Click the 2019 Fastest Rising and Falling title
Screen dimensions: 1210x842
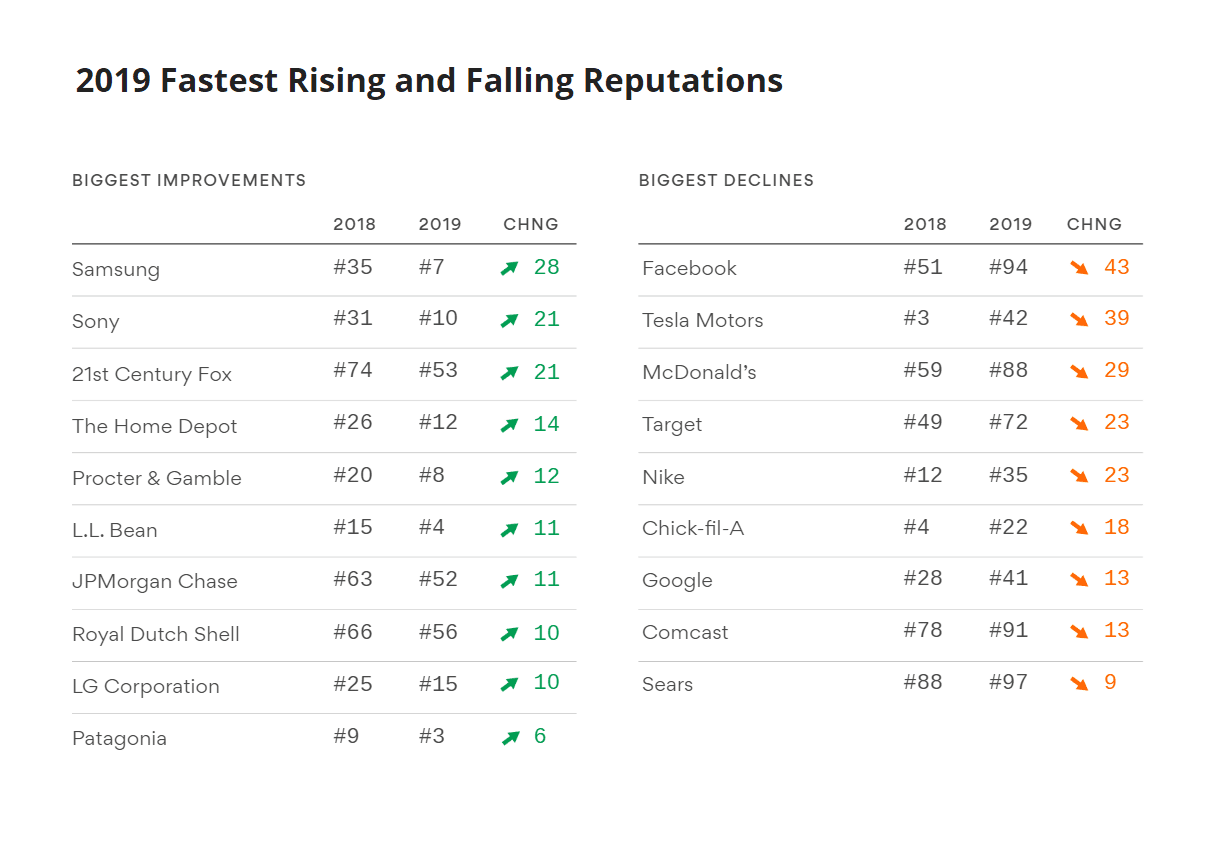429,80
